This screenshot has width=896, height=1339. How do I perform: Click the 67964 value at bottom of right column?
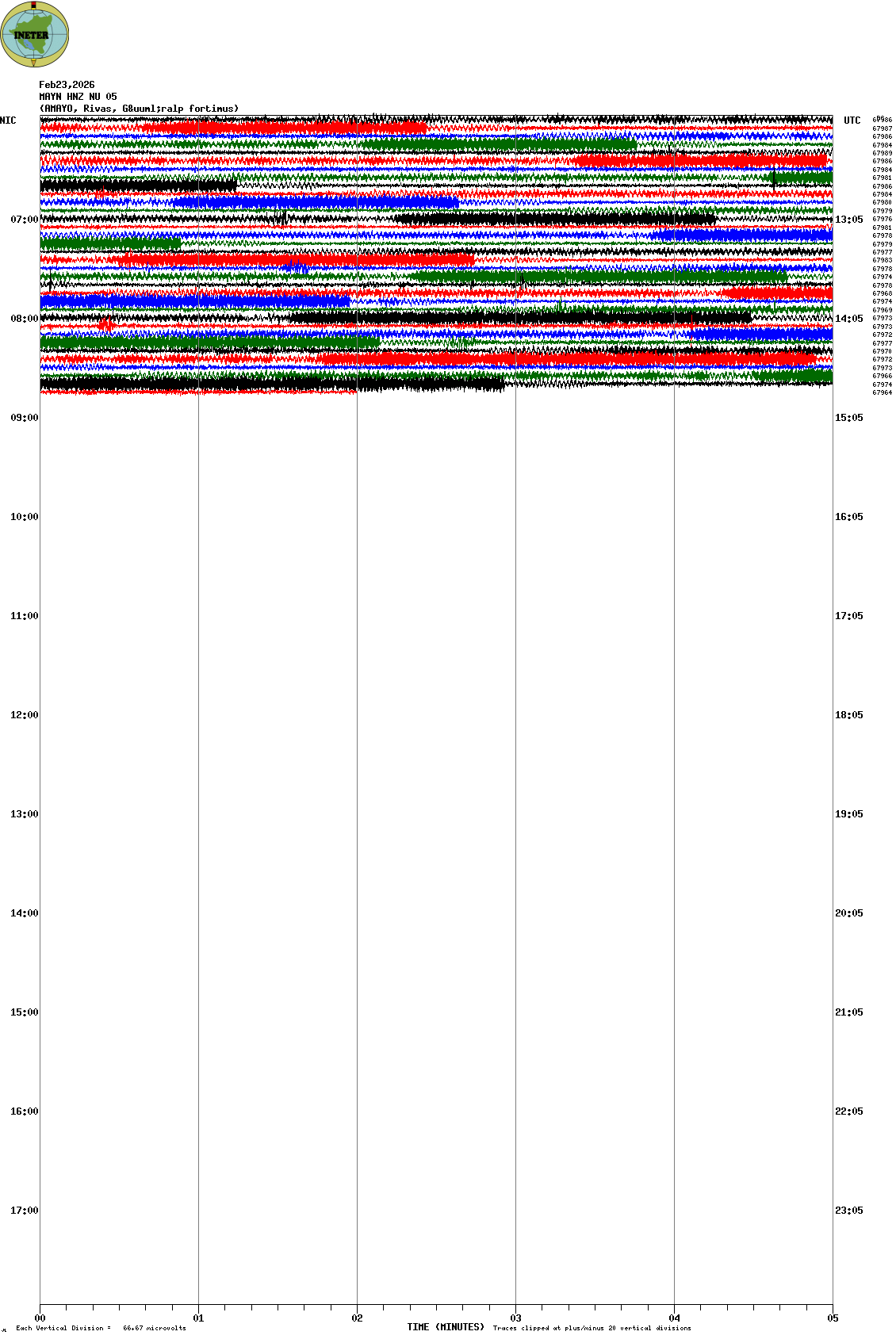pyautogui.click(x=882, y=392)
